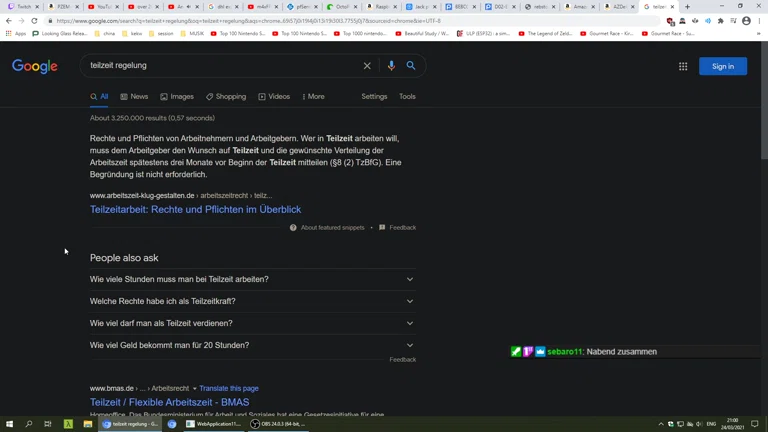Viewport: 768px width, 432px height.
Task: Click the browser forward arrow
Action: coord(21,21)
